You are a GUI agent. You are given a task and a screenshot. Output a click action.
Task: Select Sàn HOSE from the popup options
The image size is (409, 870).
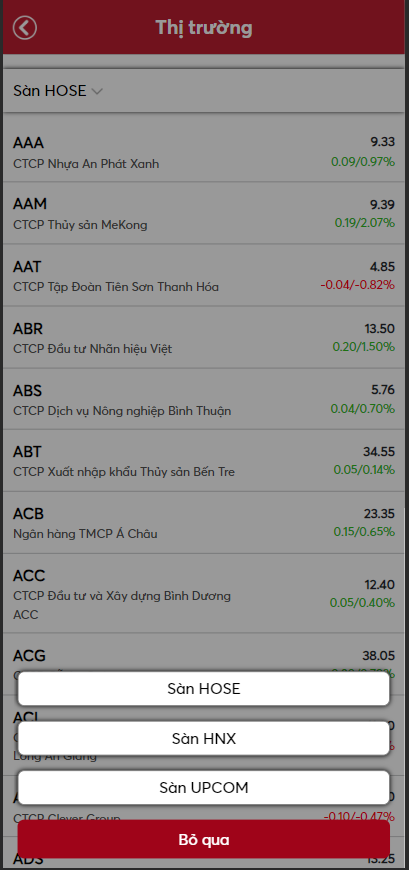(204, 689)
